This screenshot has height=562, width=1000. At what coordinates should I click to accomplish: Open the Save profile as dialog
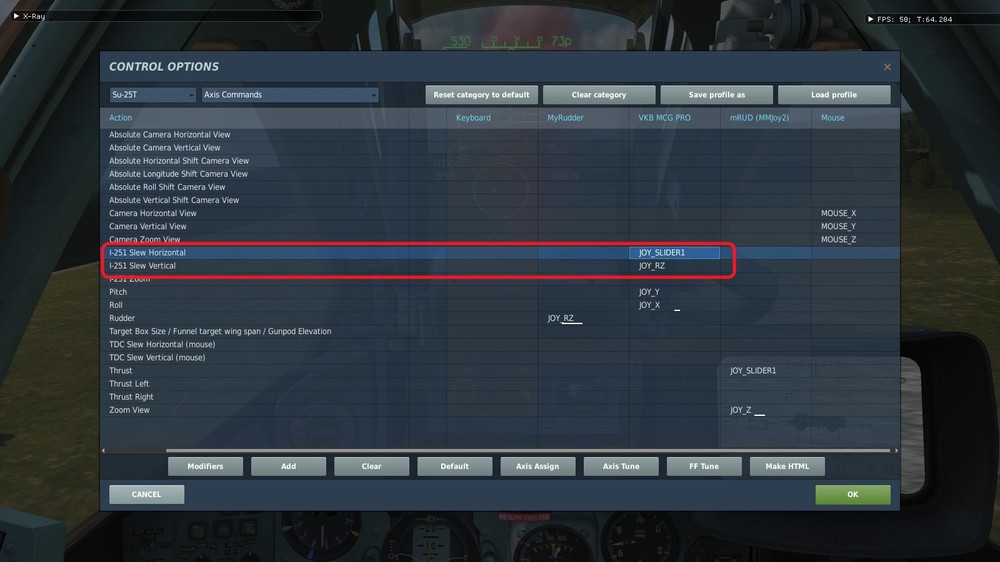point(717,94)
